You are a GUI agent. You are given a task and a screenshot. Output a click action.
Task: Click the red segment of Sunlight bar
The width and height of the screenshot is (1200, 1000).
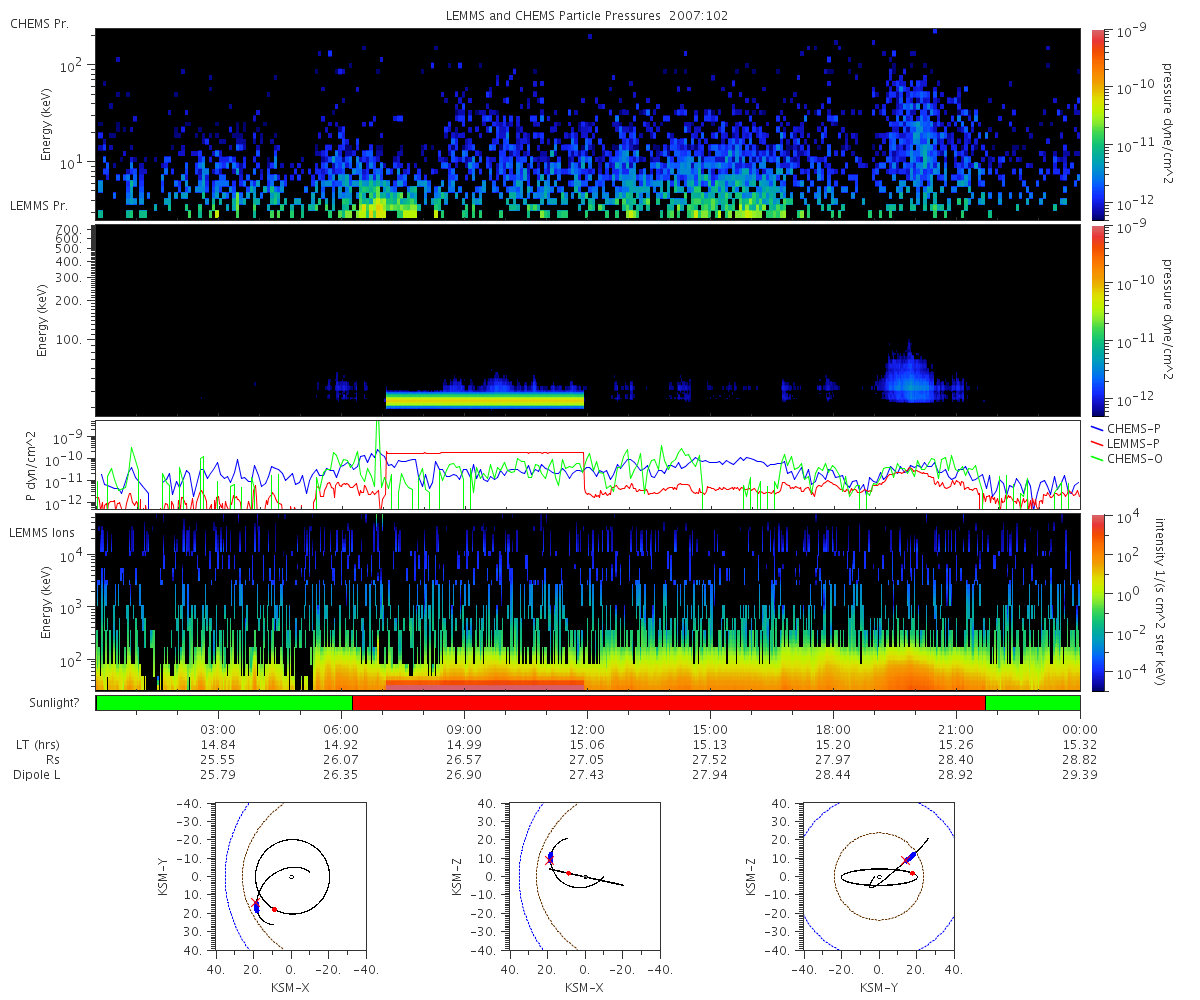[669, 703]
